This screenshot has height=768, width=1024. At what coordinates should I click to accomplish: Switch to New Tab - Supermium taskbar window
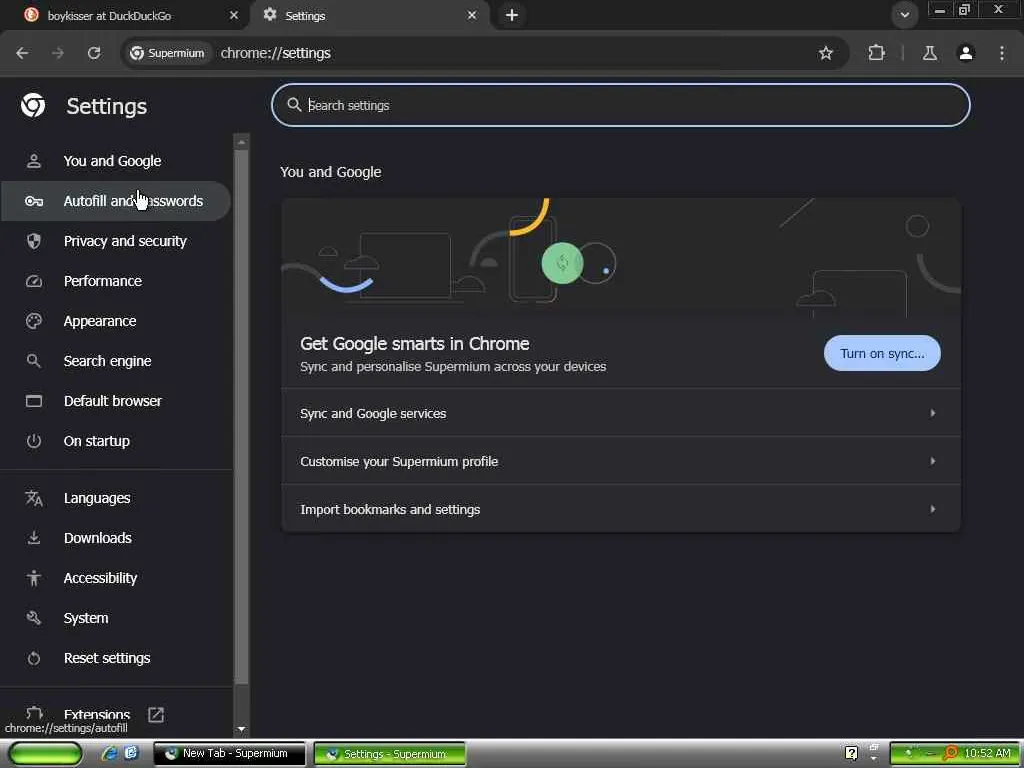coord(230,754)
